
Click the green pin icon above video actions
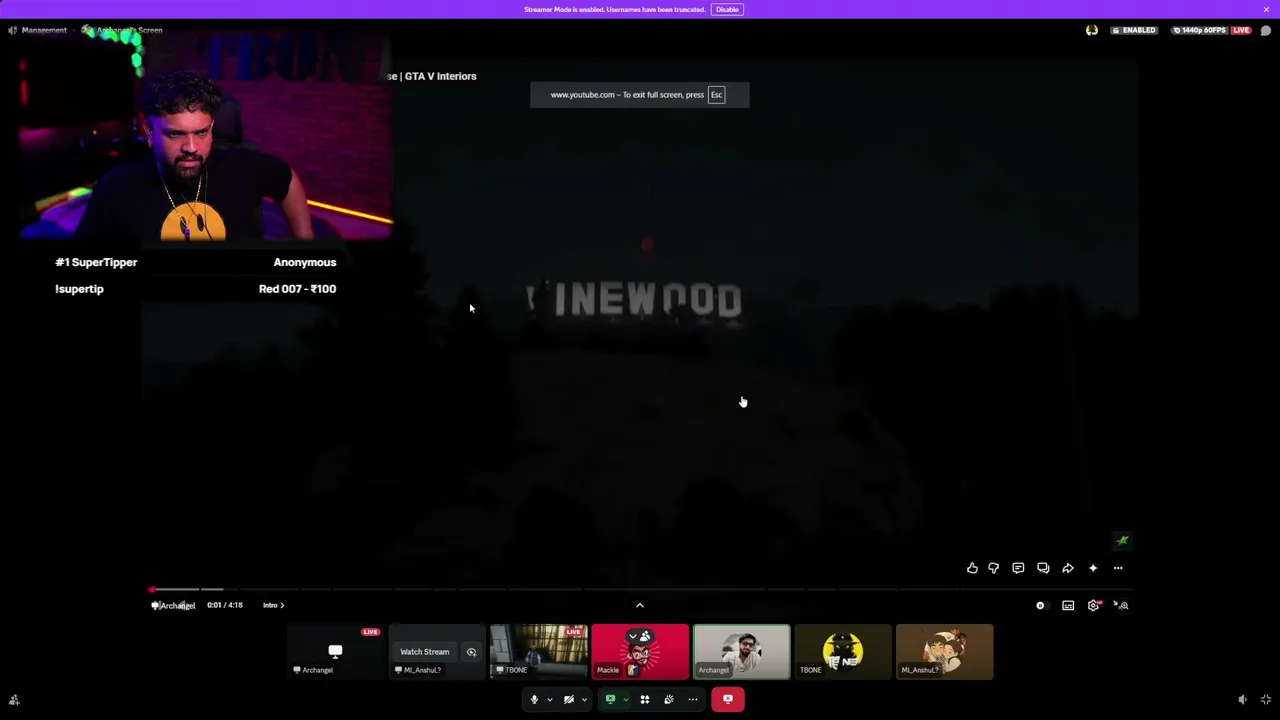[x=1122, y=541]
